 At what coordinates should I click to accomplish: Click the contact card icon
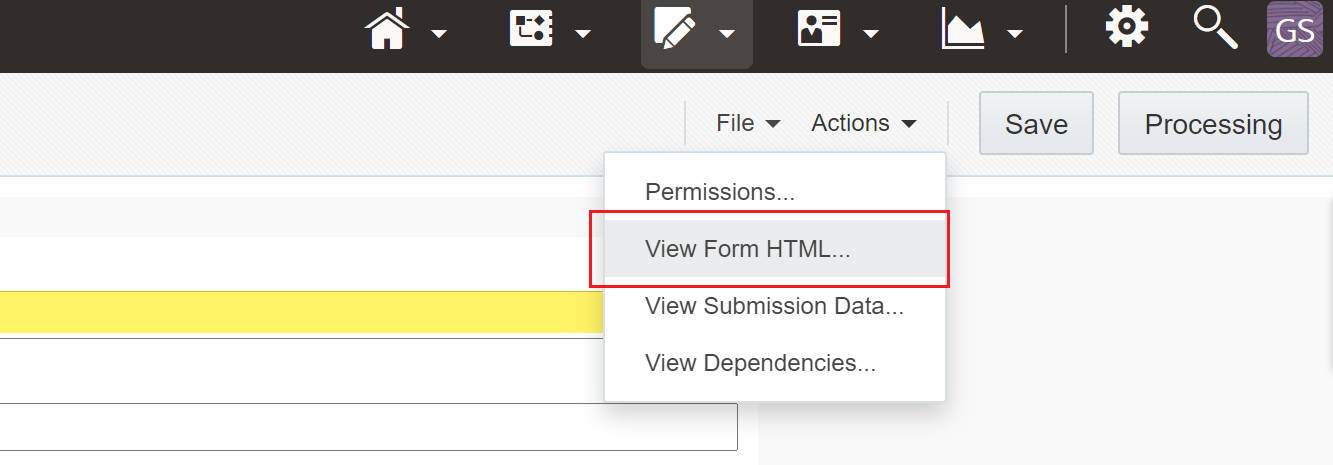coord(818,28)
